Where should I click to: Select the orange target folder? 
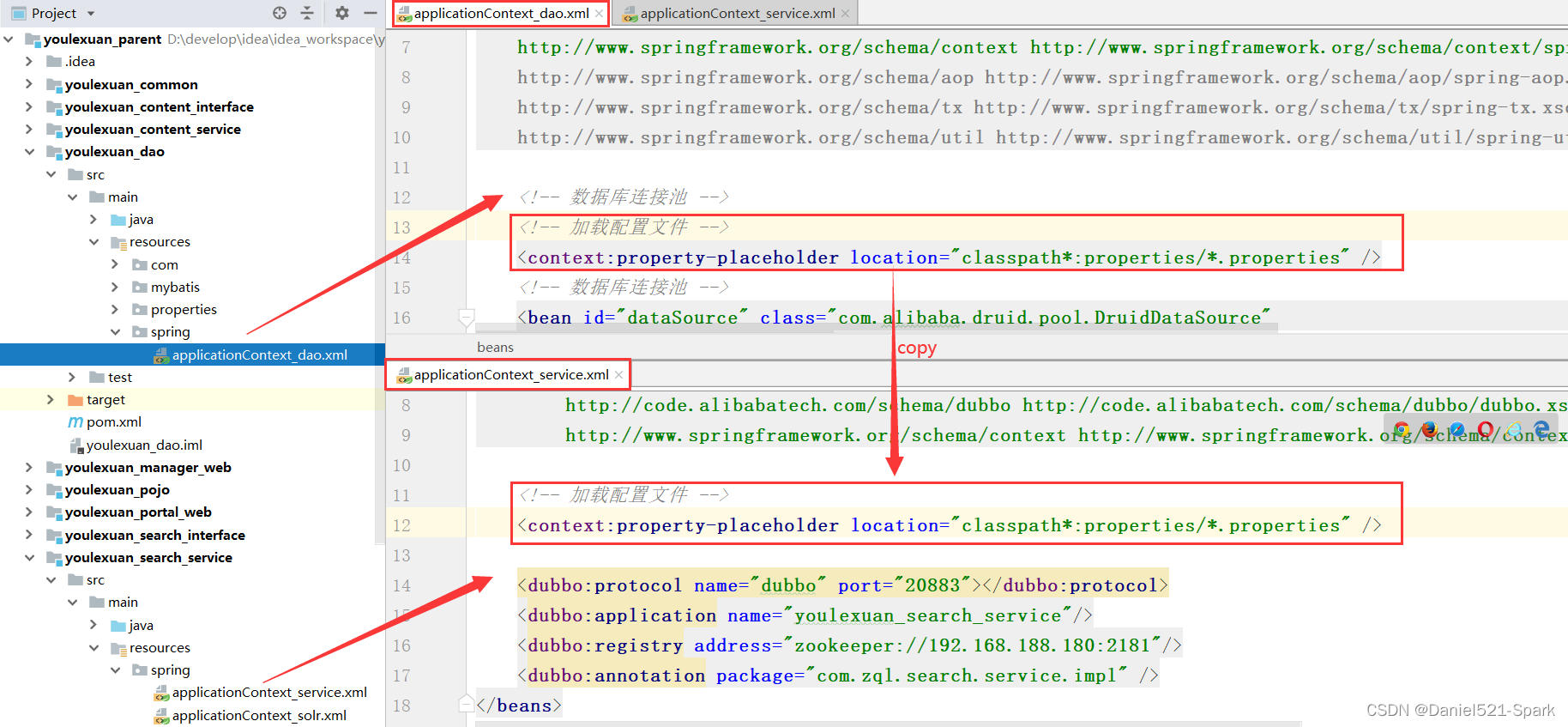click(x=106, y=399)
